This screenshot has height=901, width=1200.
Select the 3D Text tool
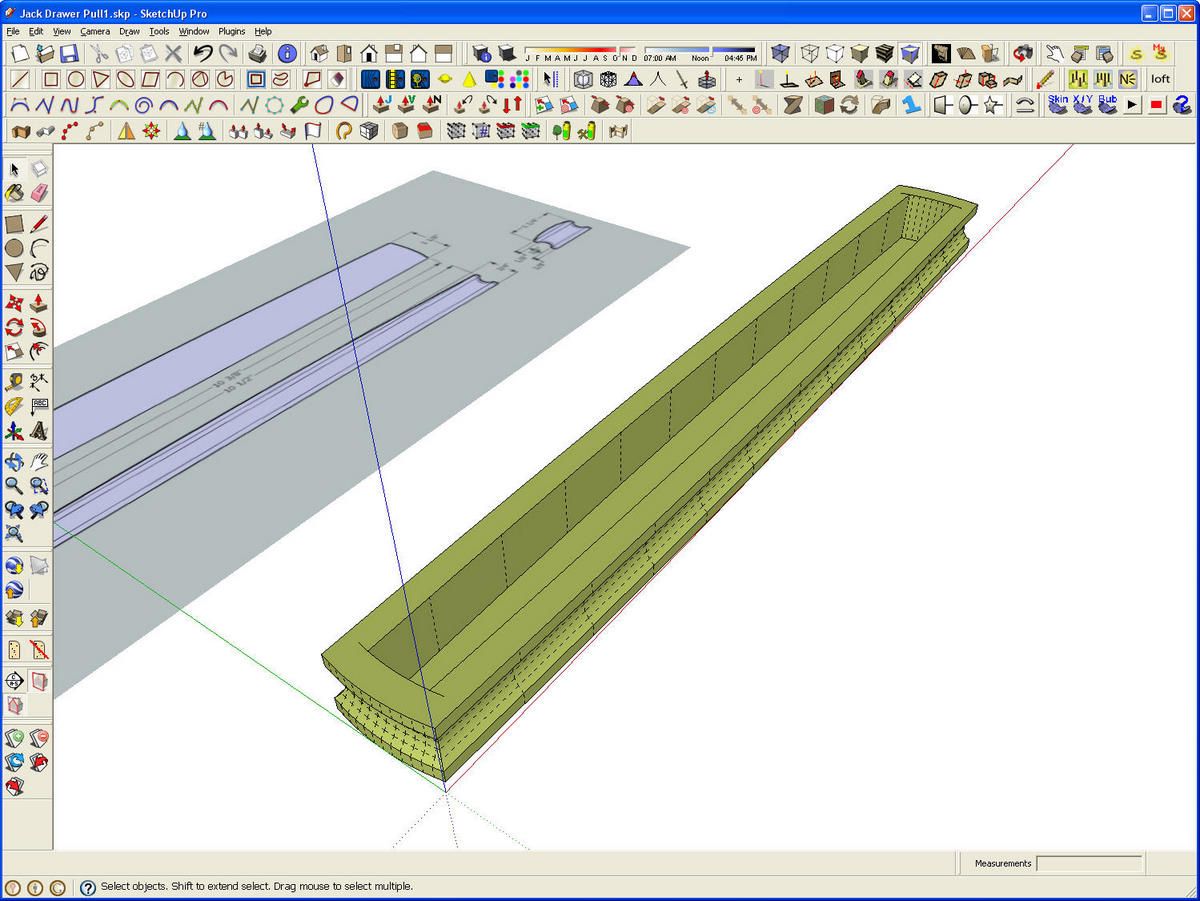coord(39,430)
